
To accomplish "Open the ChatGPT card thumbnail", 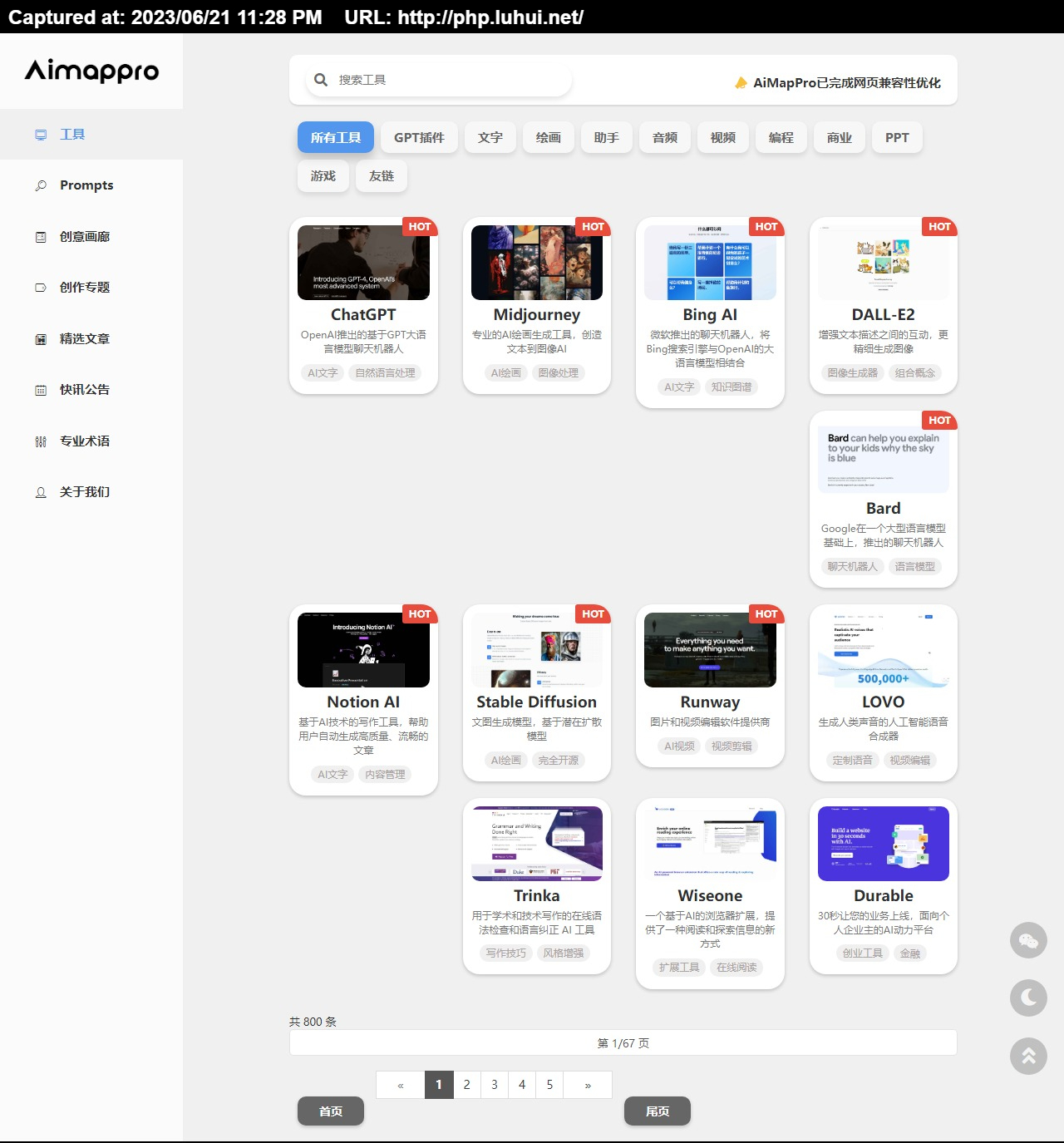I will [x=363, y=263].
